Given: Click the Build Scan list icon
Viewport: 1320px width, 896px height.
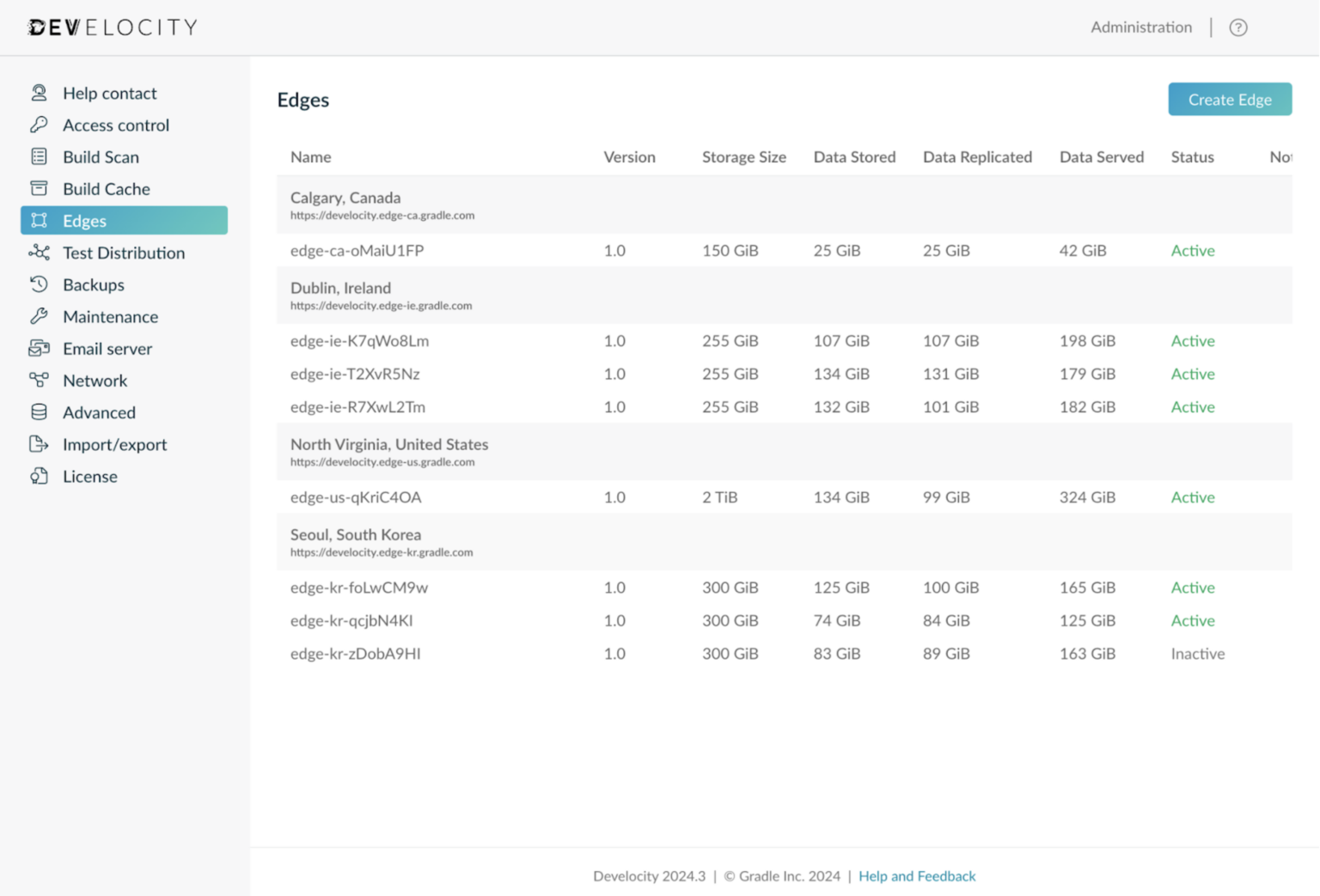Looking at the screenshot, I should pyautogui.click(x=39, y=156).
